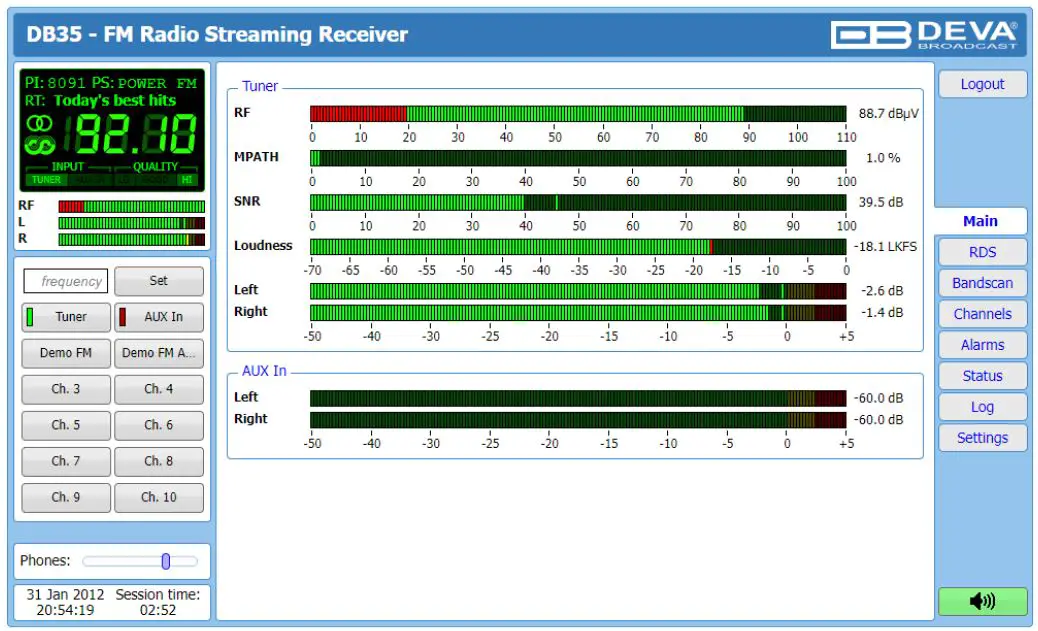Open the Main tab
The width and height of the screenshot is (1038, 631).
point(980,221)
